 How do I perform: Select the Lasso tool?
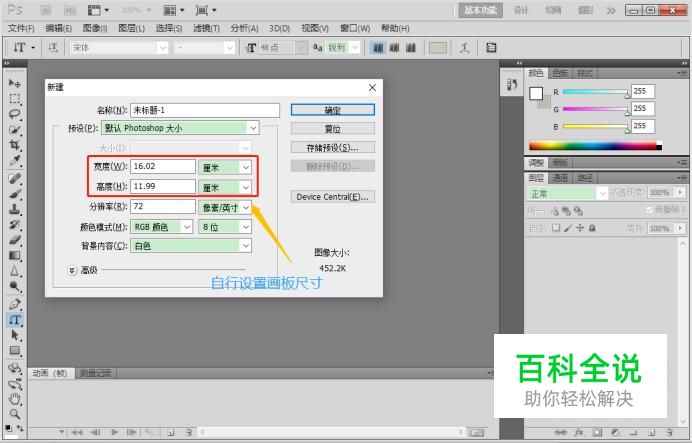click(x=15, y=114)
